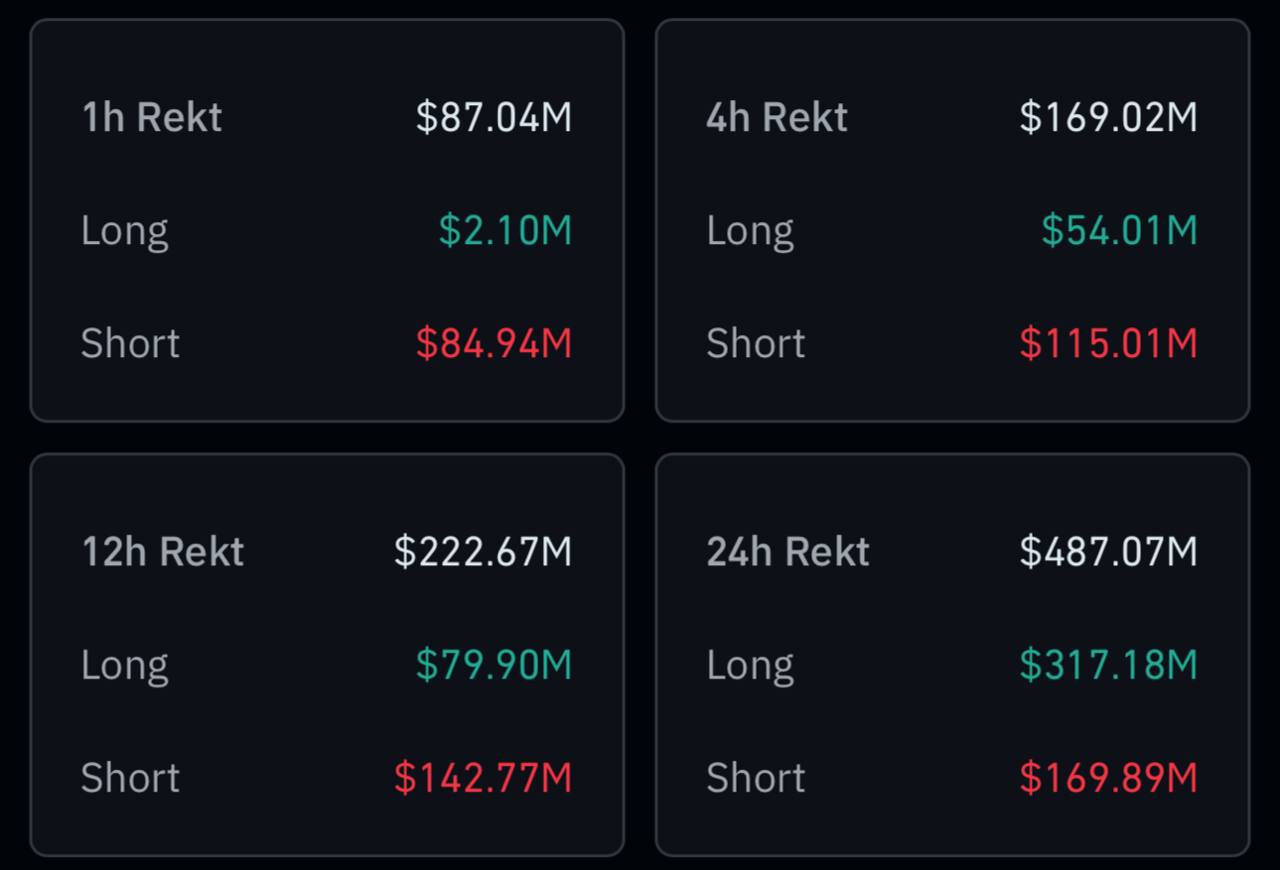Image resolution: width=1280 pixels, height=870 pixels.
Task: Click the Long label in 12h card
Action: (x=125, y=667)
